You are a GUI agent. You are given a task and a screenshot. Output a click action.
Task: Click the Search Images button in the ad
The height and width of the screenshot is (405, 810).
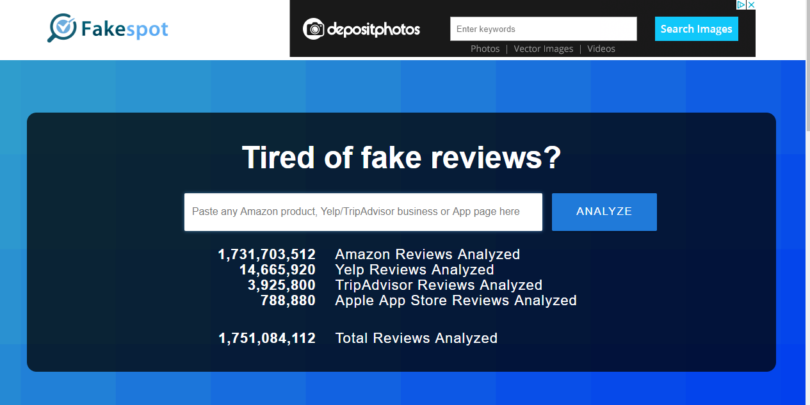696,28
